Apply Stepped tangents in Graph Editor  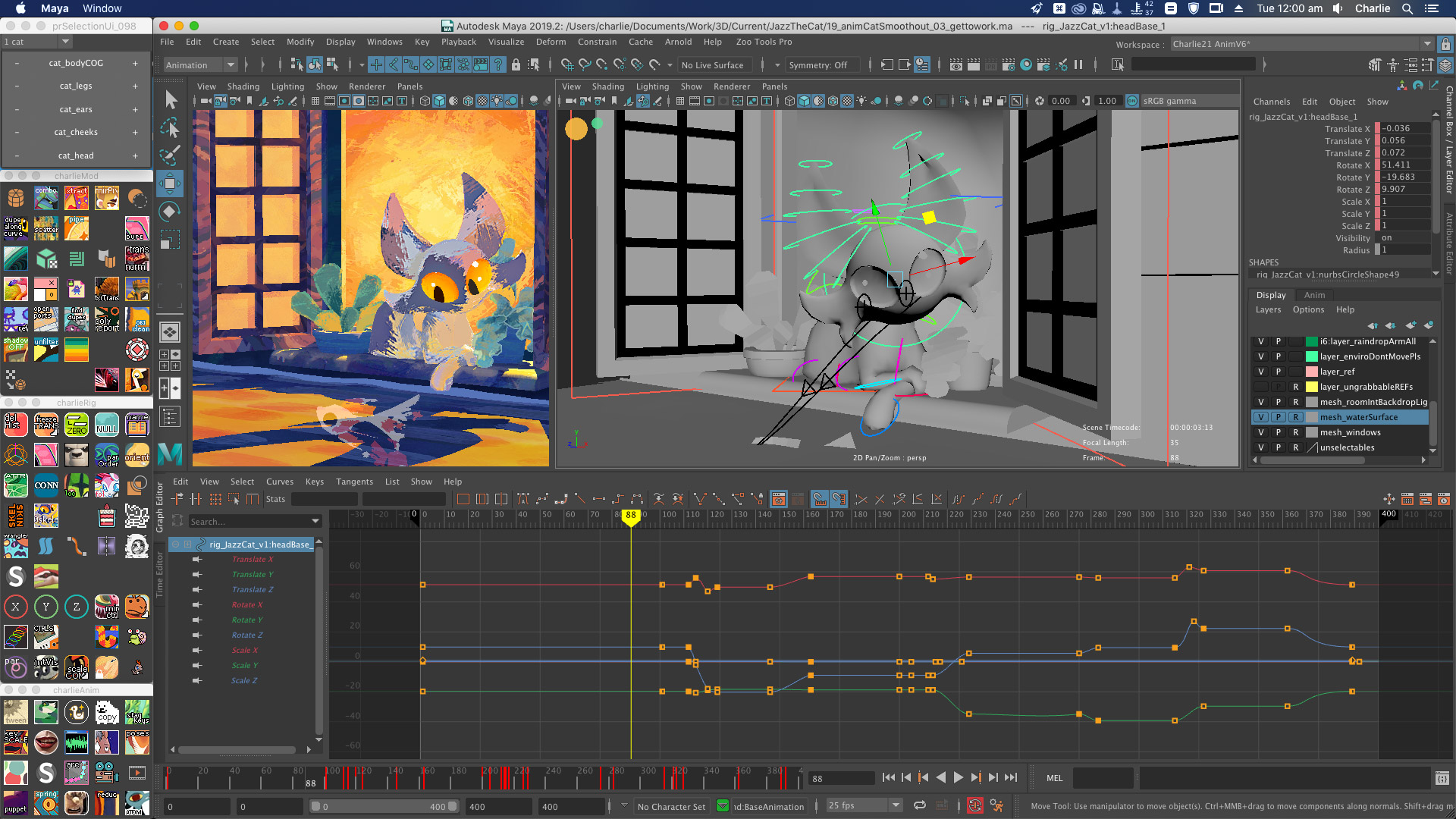(x=618, y=499)
